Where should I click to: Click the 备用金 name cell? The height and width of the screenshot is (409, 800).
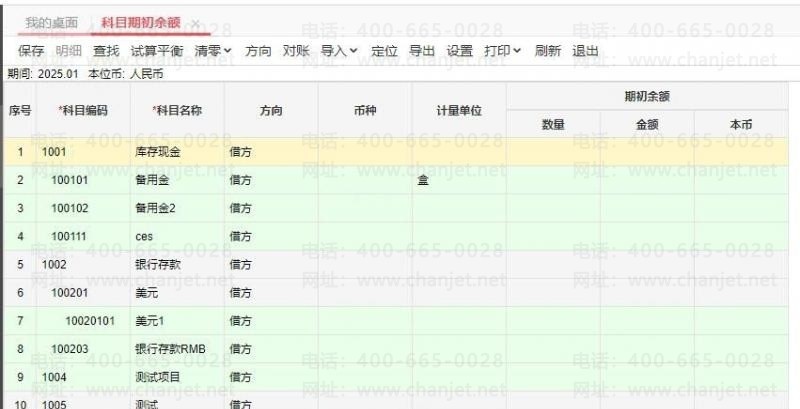[x=177, y=180]
